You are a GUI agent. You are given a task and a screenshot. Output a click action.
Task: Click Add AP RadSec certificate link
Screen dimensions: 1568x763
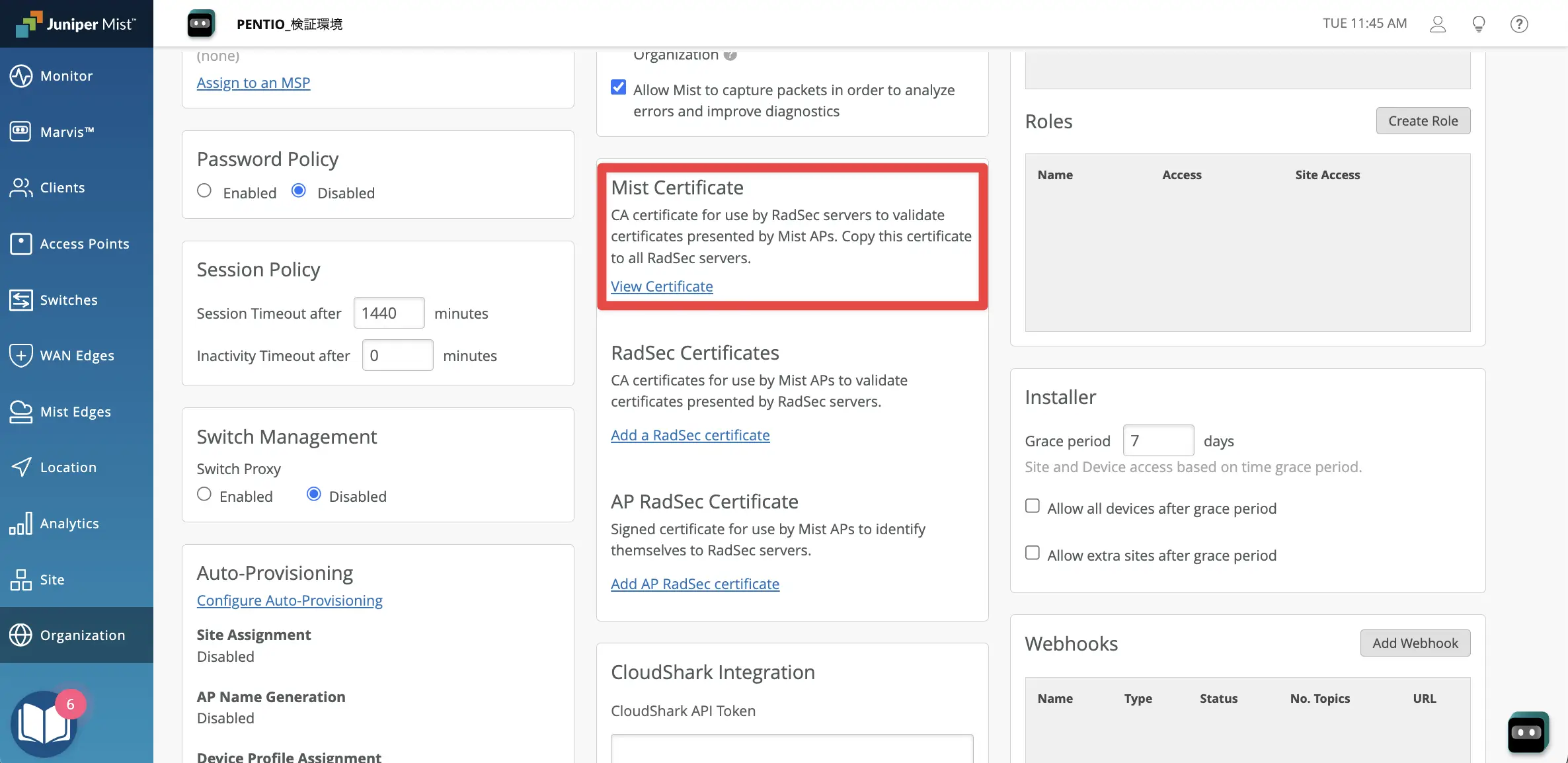(x=695, y=584)
